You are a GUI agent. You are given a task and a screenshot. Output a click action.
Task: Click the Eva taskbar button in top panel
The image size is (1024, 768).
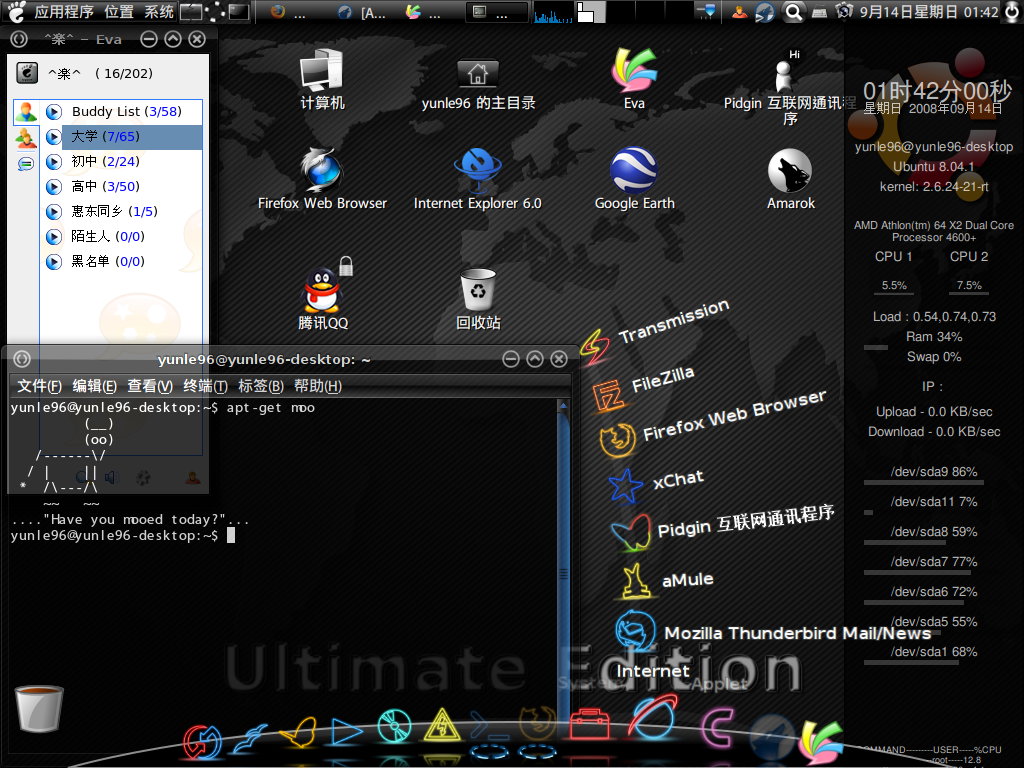click(x=431, y=12)
